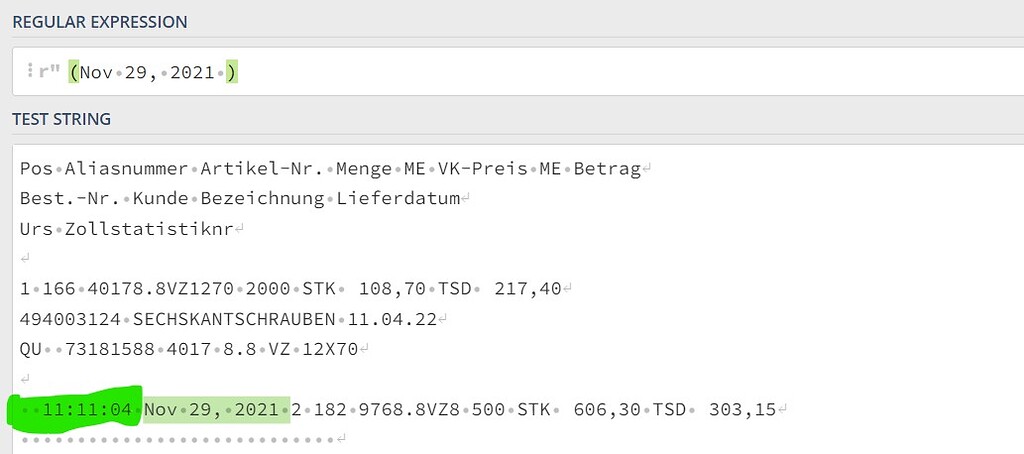
Task: Click '73181588' in the QU line
Action: pyautogui.click(x=110, y=349)
